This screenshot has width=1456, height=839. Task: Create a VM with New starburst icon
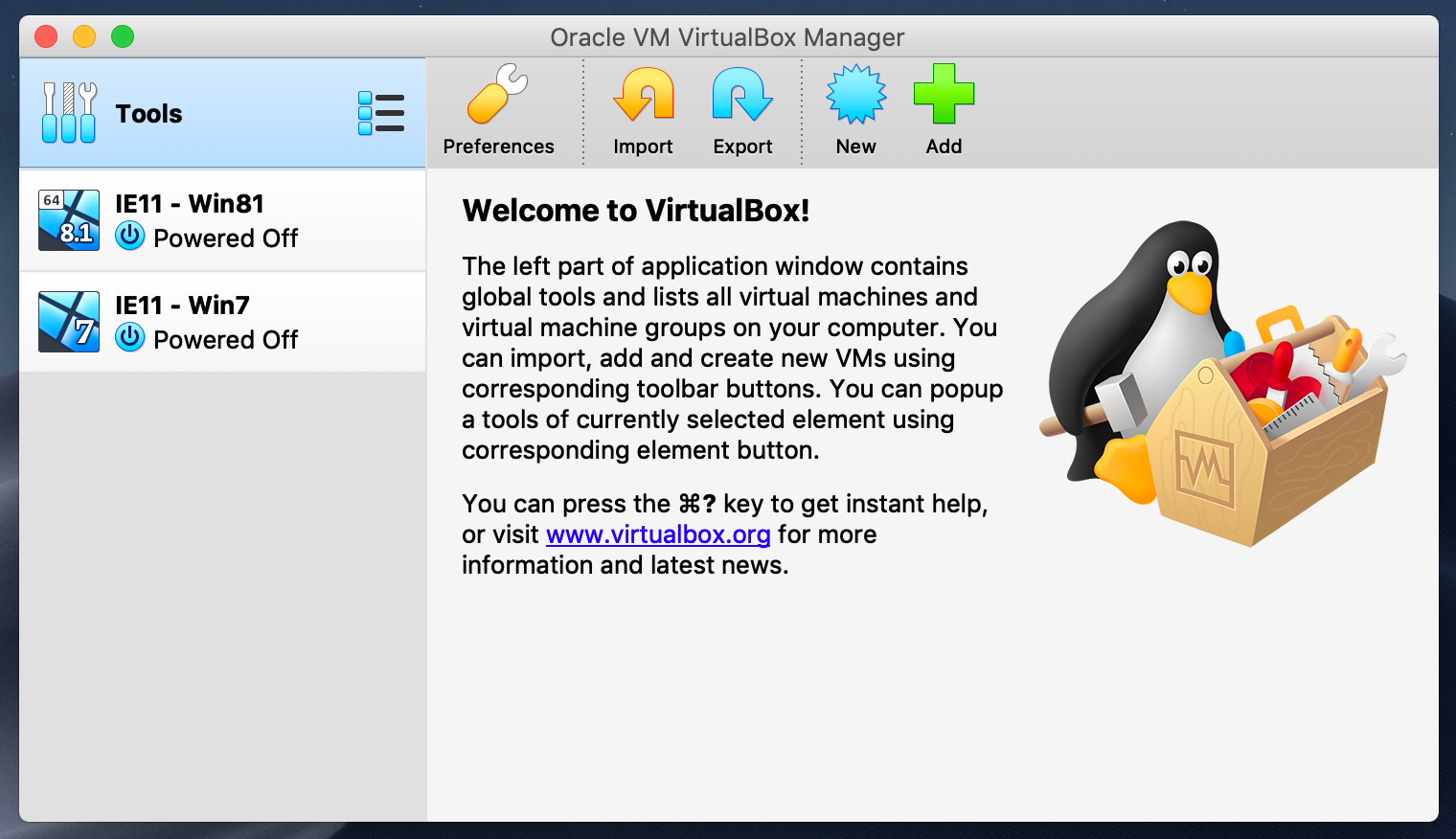[x=856, y=94]
